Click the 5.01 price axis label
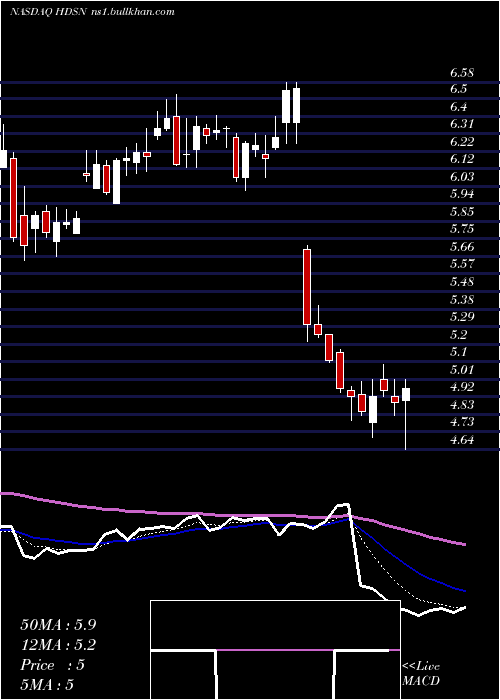Screen dimensions: 500x700 pos(462,369)
